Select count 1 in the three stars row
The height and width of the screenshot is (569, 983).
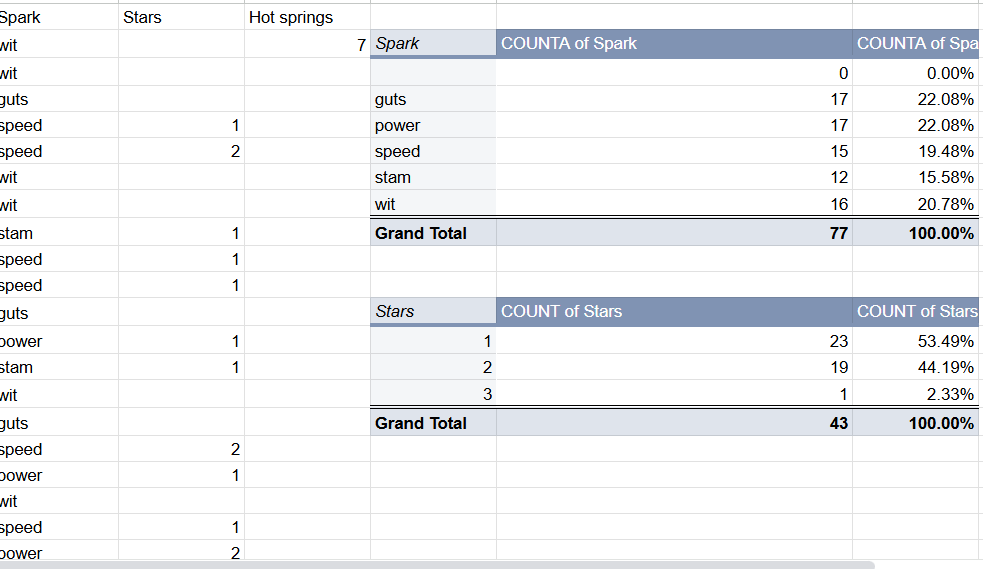[674, 394]
